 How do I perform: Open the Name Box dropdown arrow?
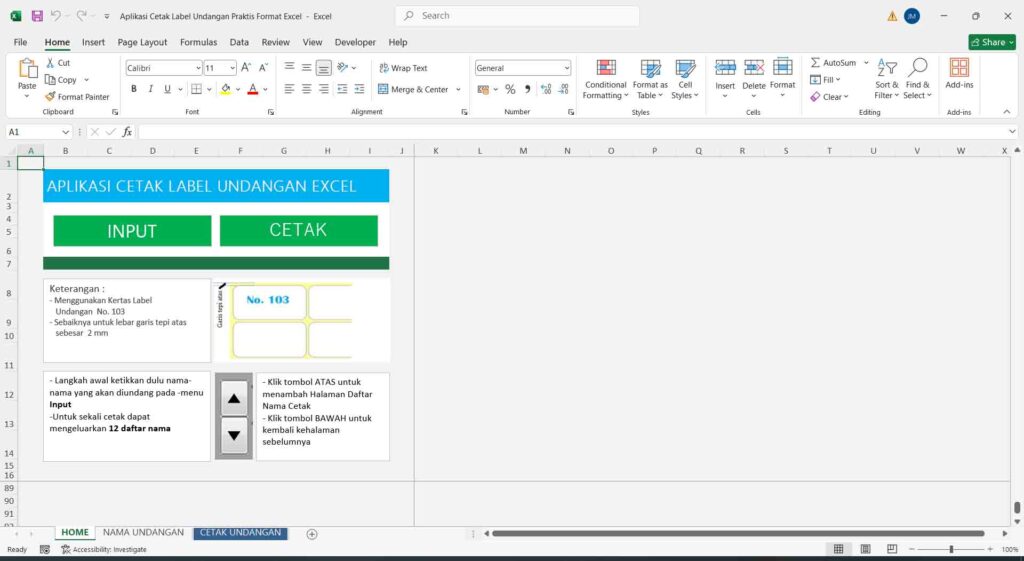[x=65, y=132]
